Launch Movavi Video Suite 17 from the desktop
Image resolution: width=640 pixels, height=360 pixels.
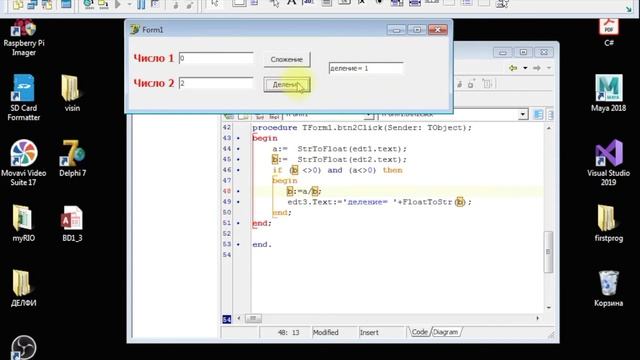(x=24, y=163)
